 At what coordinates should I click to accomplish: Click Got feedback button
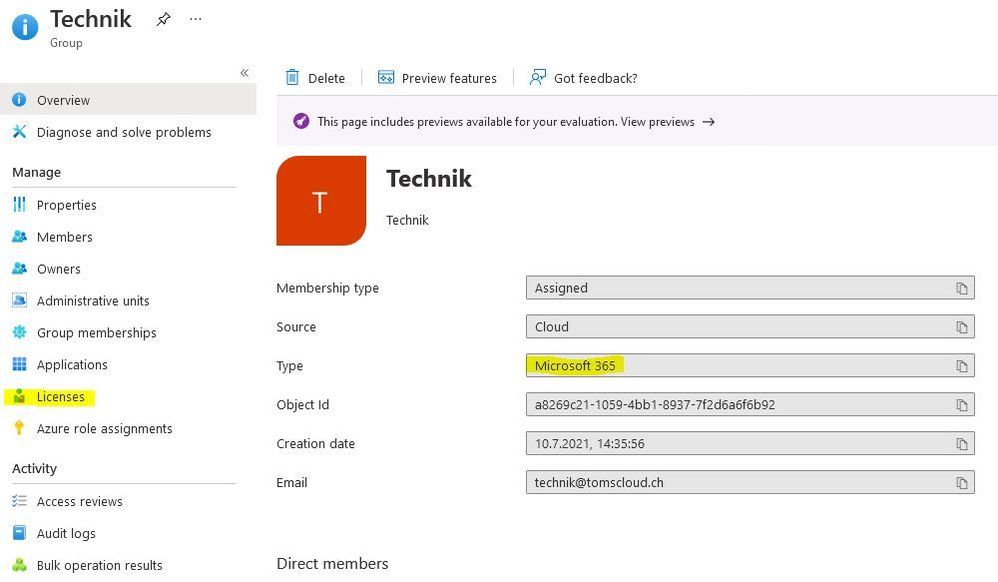(x=583, y=78)
